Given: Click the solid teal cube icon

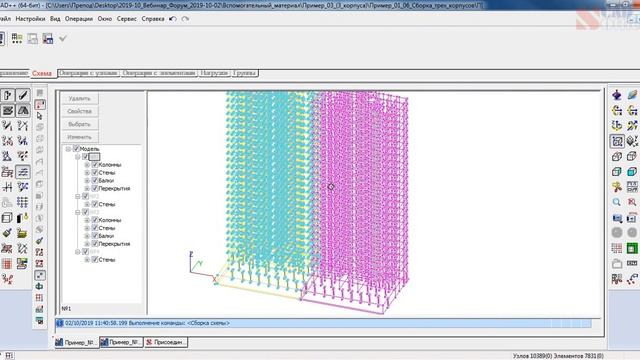Looking at the screenshot, I should [x=632, y=172].
